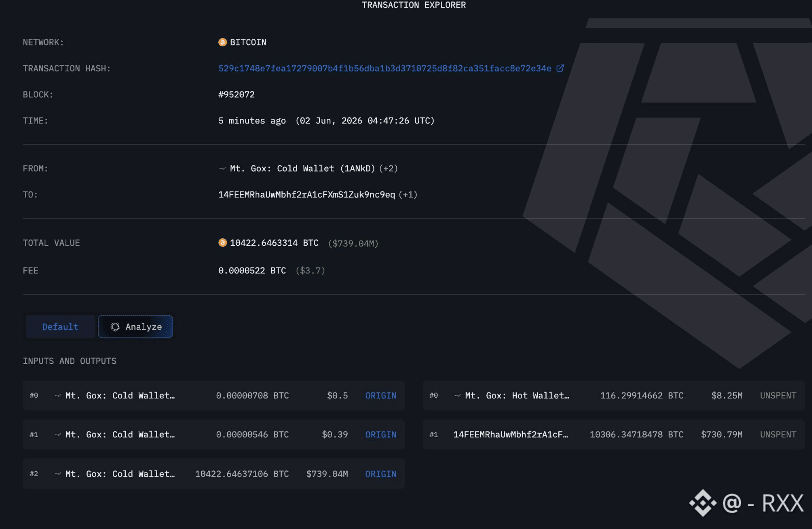Open the transaction hash external link icon

(x=560, y=68)
